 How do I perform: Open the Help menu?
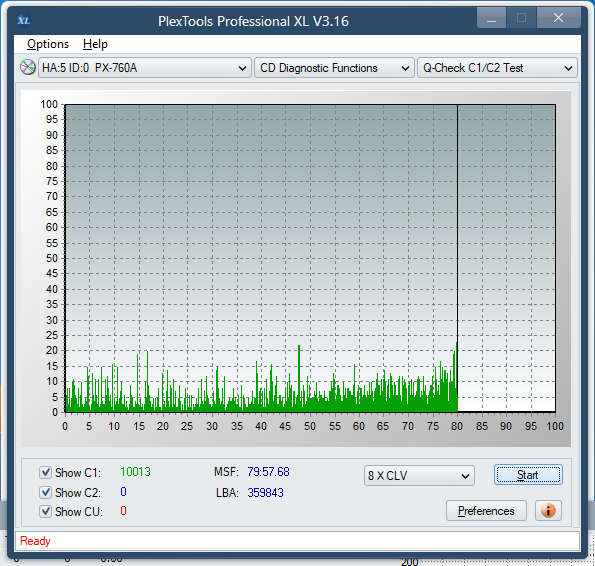pyautogui.click(x=95, y=44)
